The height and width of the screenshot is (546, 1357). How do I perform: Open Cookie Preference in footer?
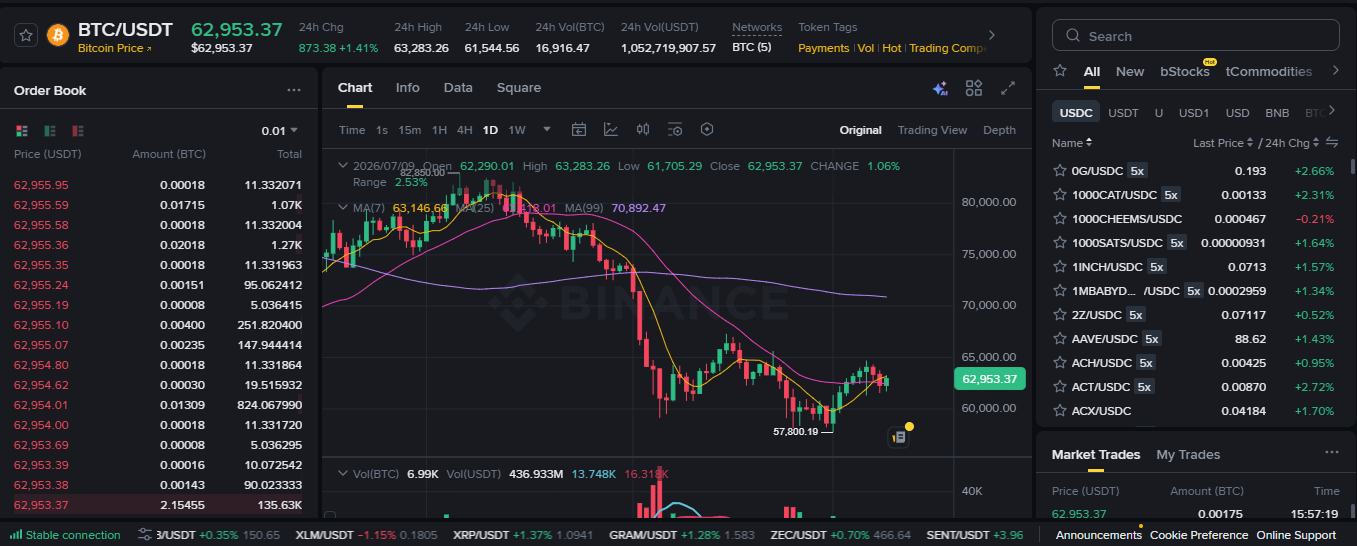(x=1199, y=535)
